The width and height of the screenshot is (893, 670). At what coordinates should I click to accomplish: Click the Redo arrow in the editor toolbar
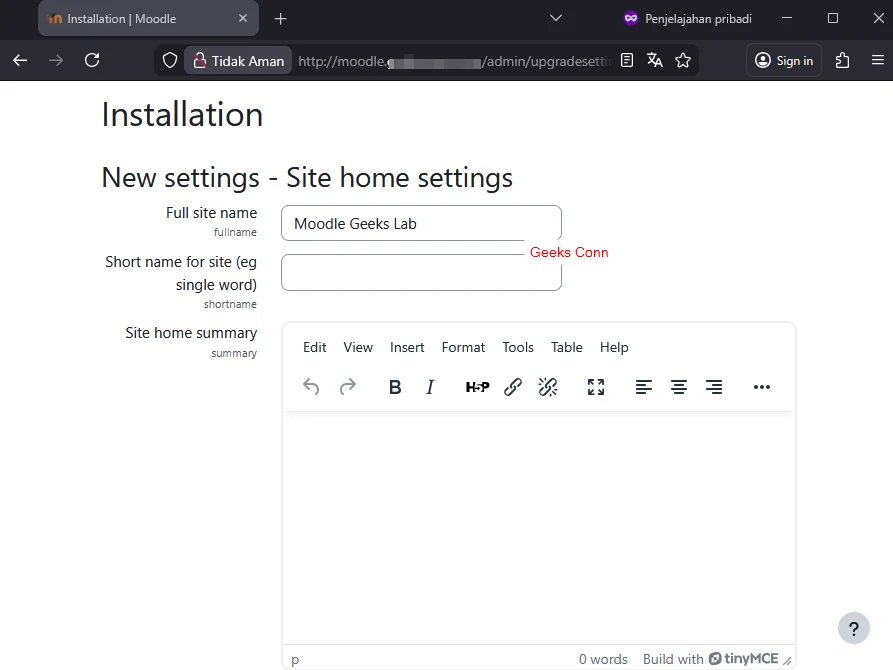(347, 387)
